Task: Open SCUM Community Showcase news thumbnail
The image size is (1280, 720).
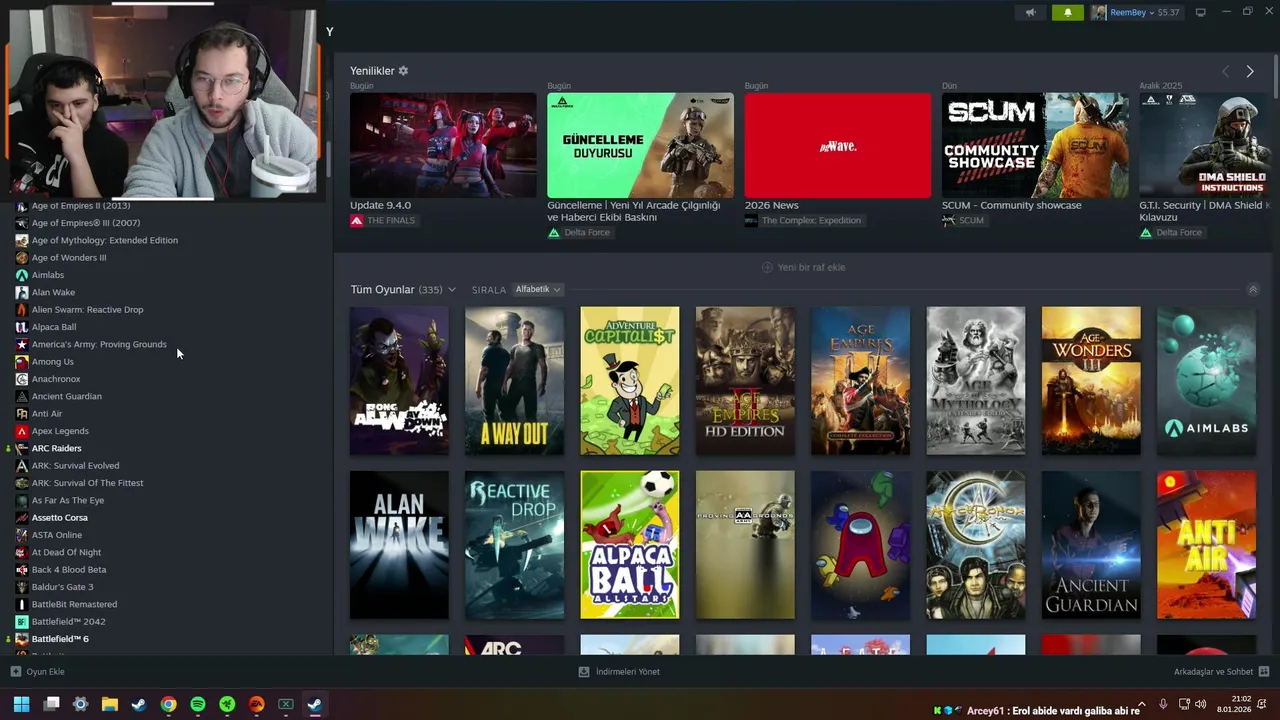Action: (x=1035, y=145)
